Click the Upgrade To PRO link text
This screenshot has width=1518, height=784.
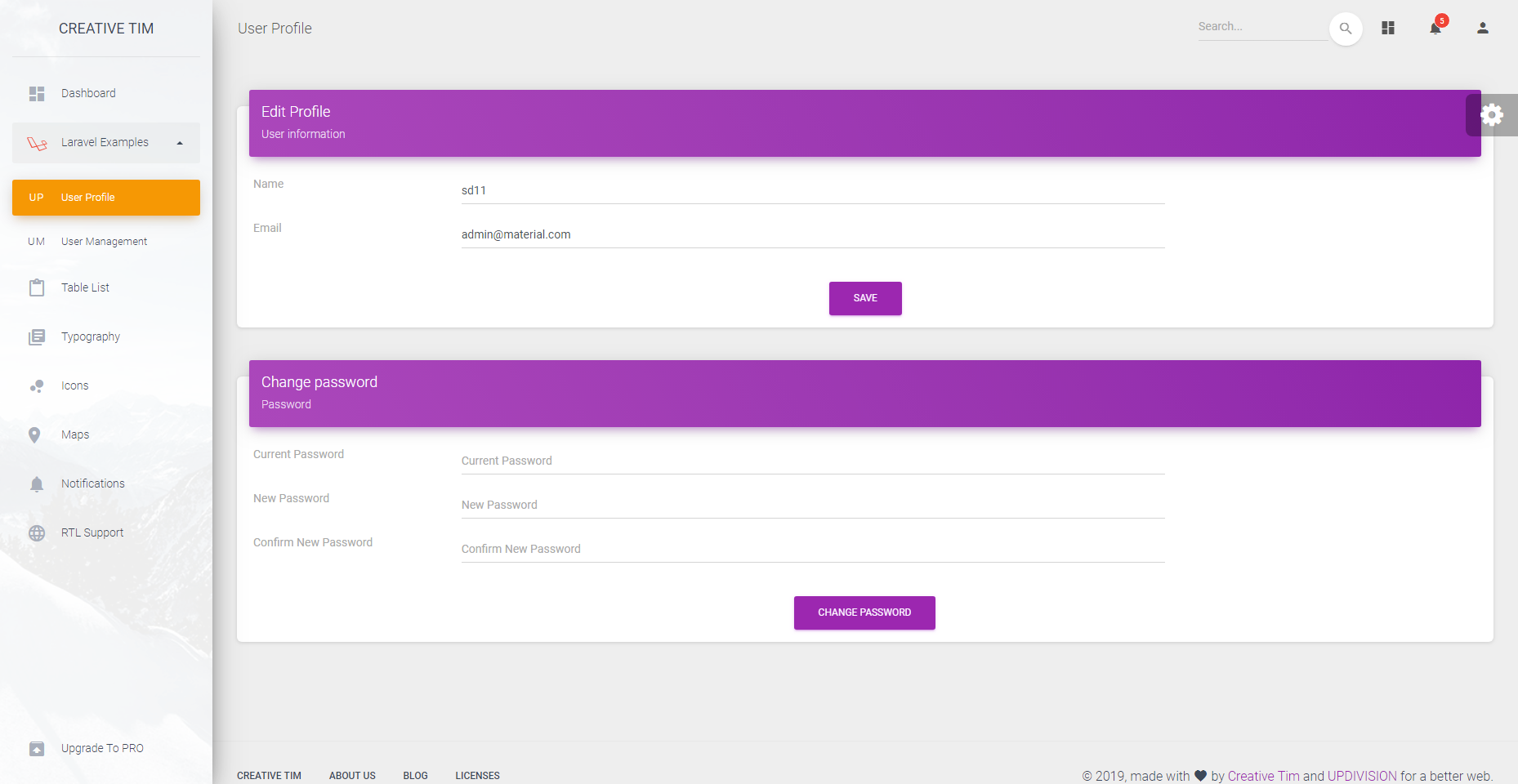point(102,748)
